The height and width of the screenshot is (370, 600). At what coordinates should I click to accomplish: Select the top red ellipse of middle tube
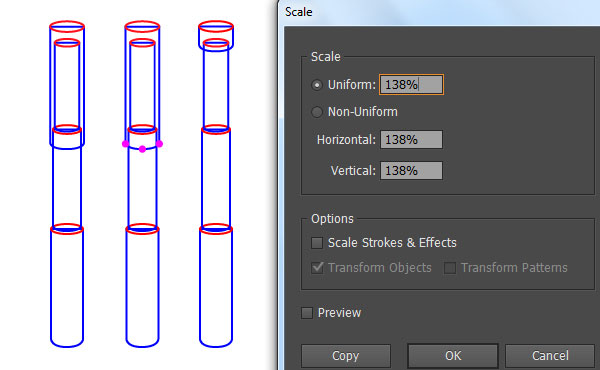[142, 26]
